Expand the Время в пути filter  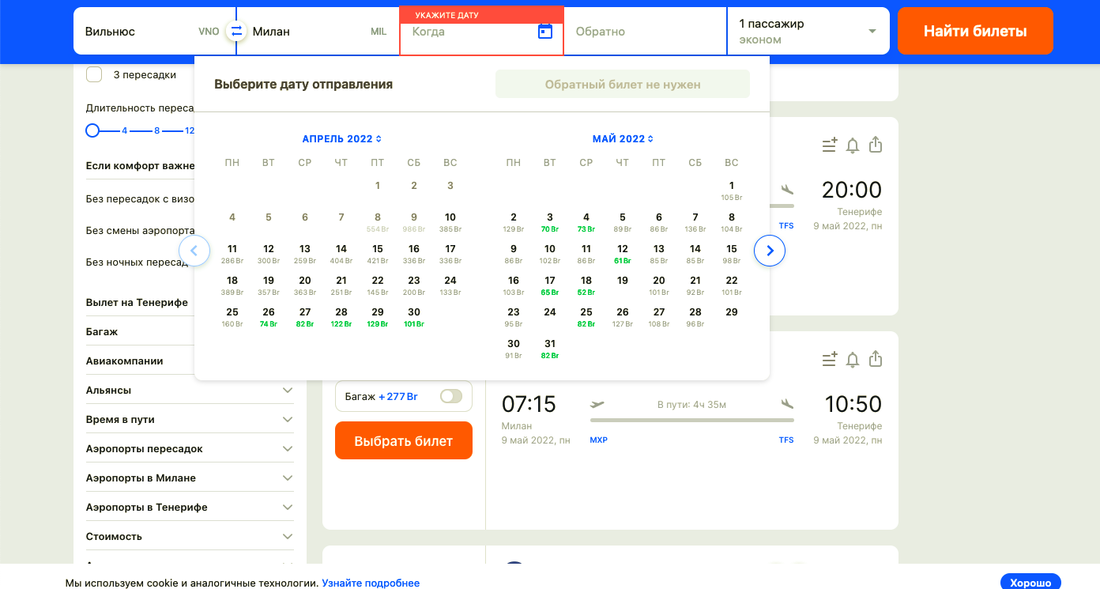pos(287,419)
